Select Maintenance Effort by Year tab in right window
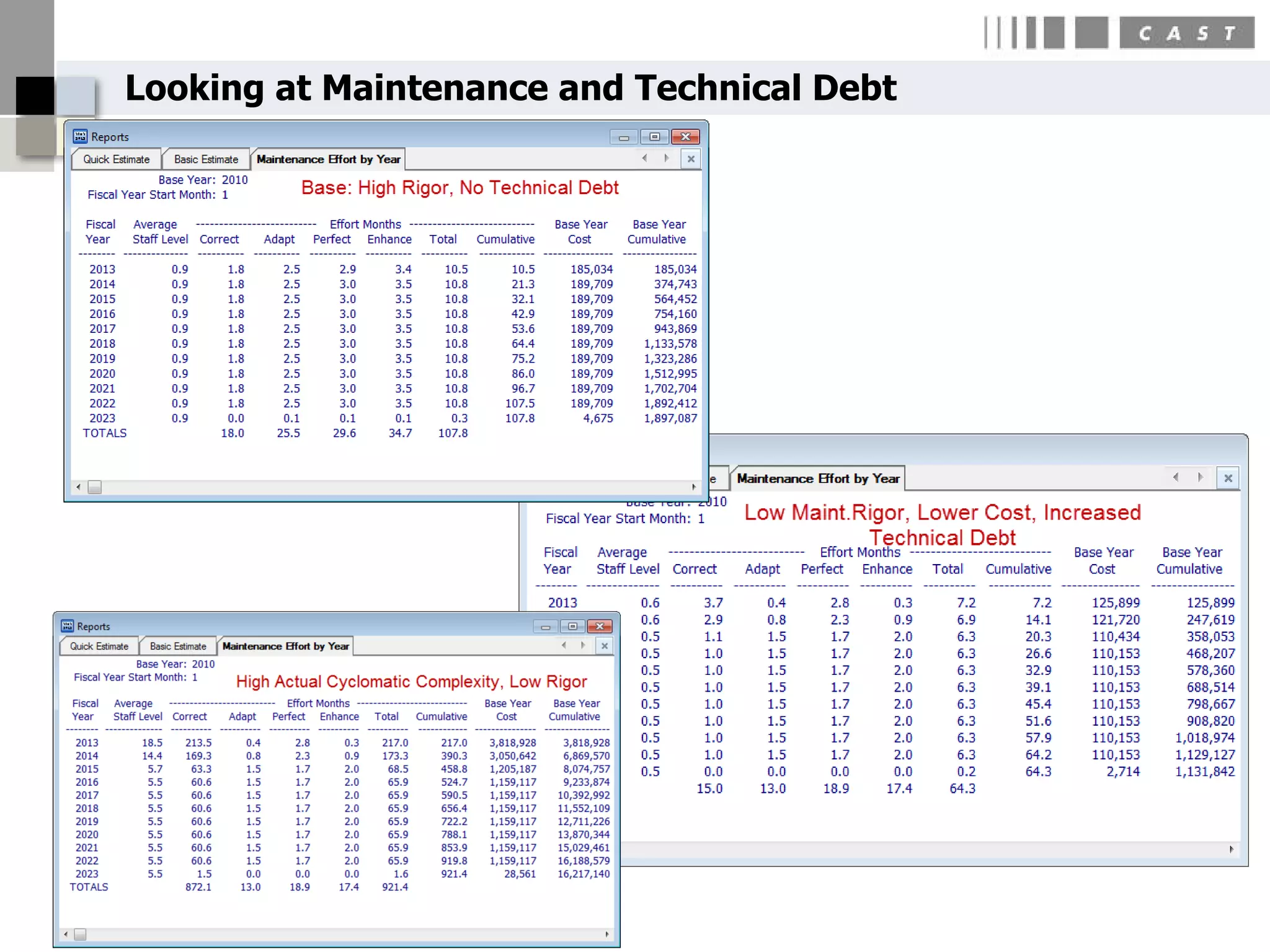This screenshot has width=1270, height=952. pos(818,478)
